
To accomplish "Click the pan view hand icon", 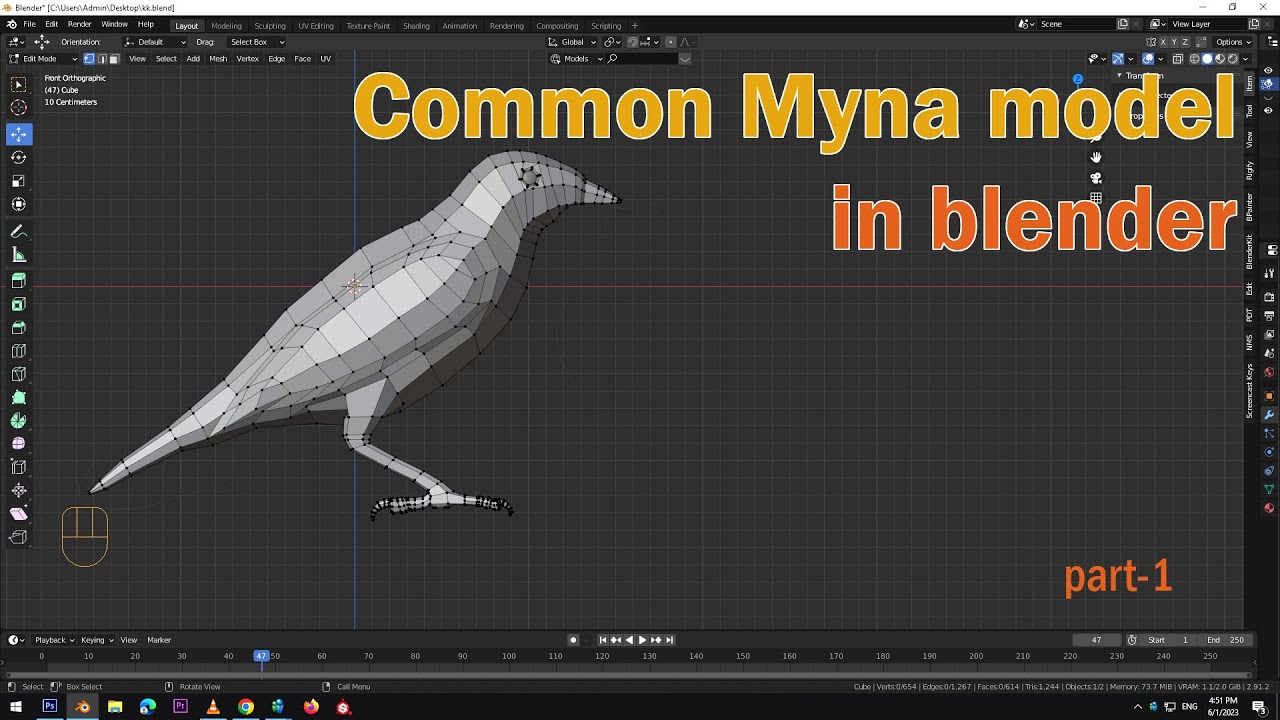I will pos(1096,157).
